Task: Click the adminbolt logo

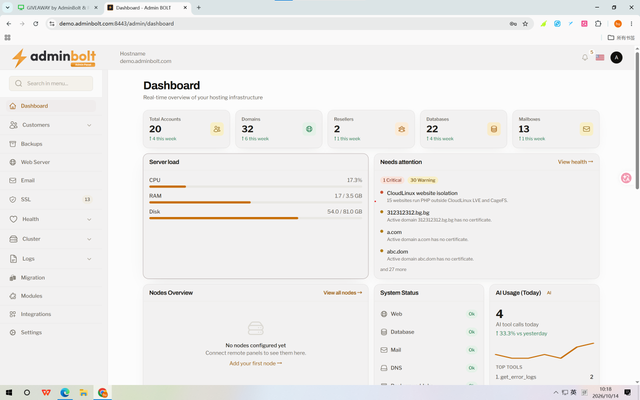Action: point(54,58)
